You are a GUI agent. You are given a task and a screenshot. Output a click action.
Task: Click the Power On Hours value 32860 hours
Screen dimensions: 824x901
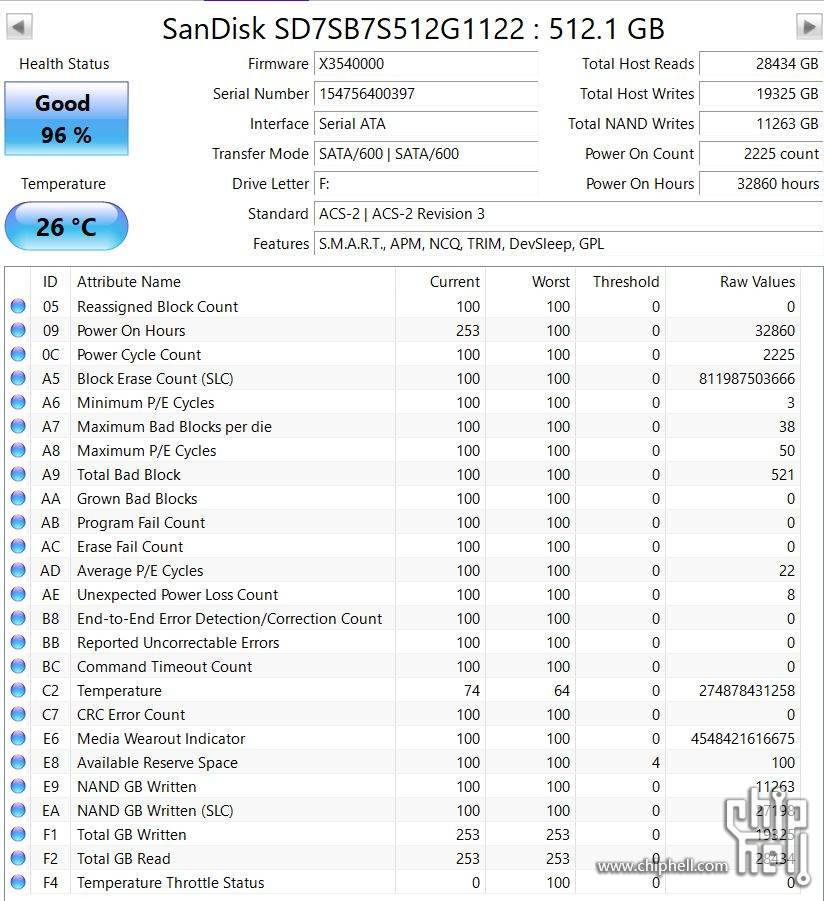pos(761,183)
